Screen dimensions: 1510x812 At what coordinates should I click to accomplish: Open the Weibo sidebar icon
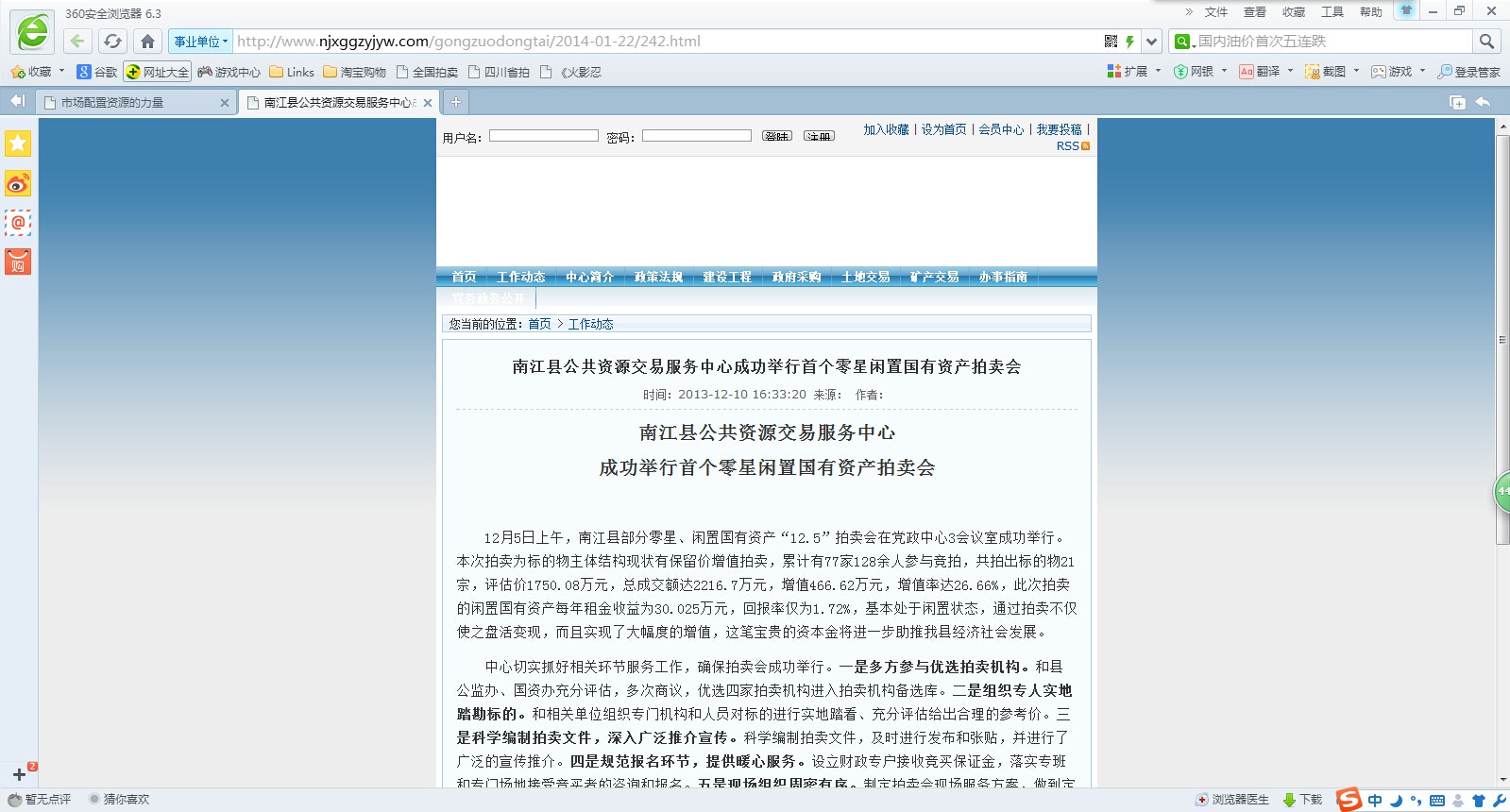(18, 183)
